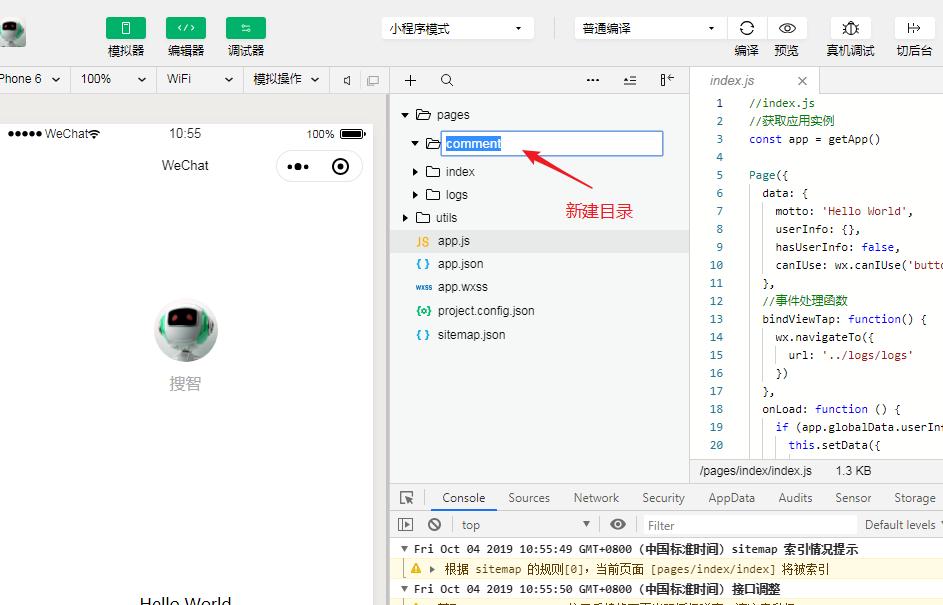The width and height of the screenshot is (943, 605).
Task: Click the 编译 compile refresh icon
Action: tap(746, 28)
